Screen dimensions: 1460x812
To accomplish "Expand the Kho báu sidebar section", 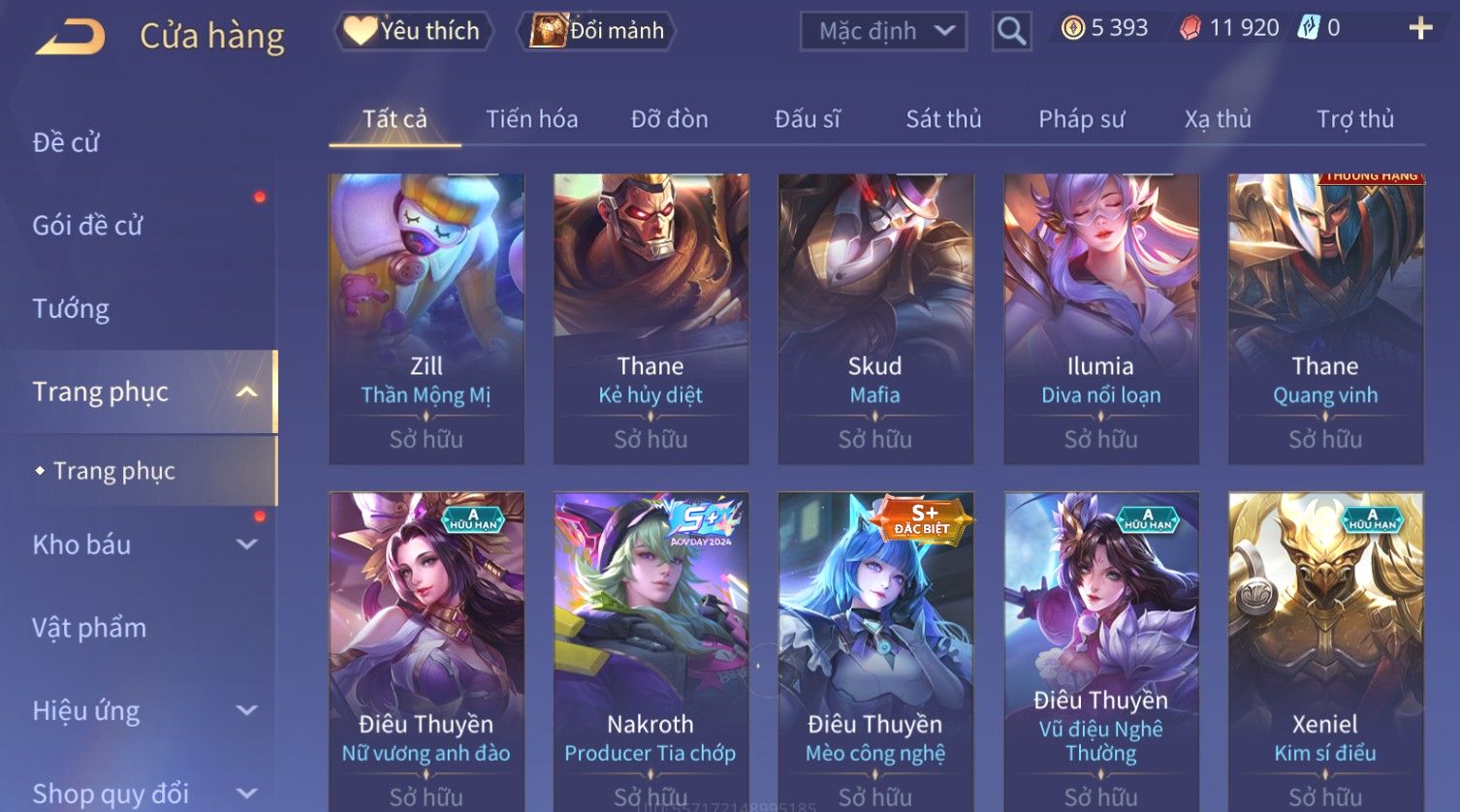I will point(247,545).
